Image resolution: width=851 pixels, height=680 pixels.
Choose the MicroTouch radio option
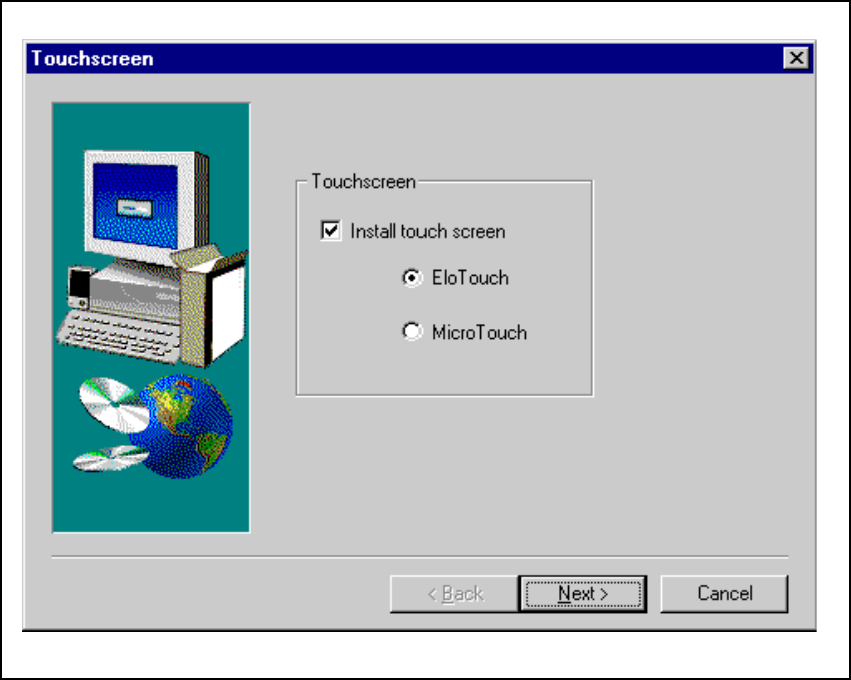[412, 331]
